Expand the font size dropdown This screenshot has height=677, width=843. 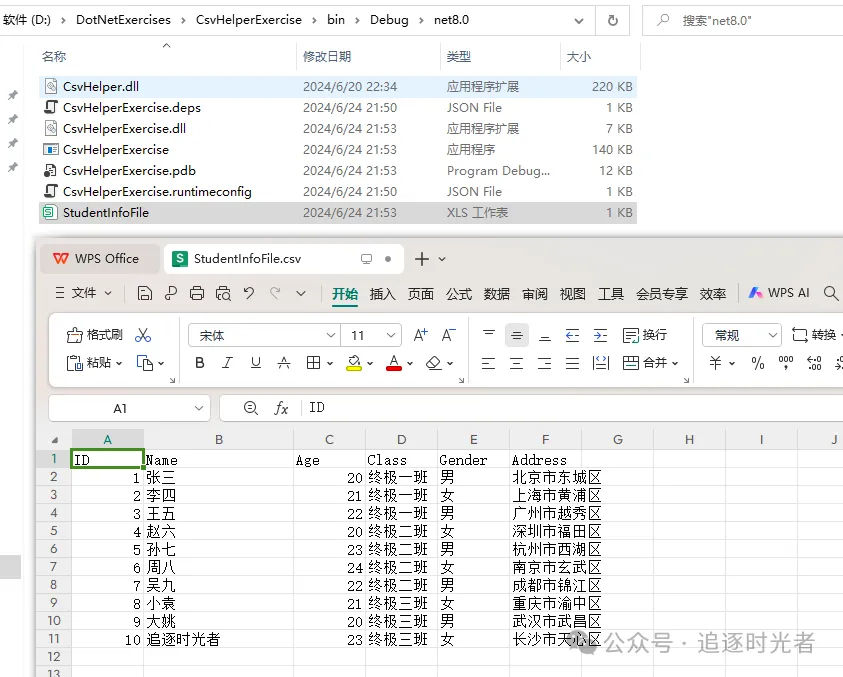pyautogui.click(x=391, y=335)
